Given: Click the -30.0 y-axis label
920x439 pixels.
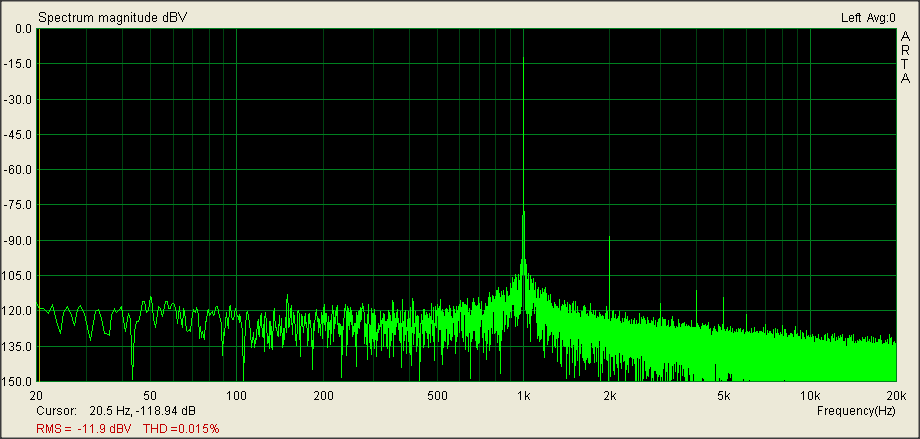Looking at the screenshot, I should pos(19,99).
